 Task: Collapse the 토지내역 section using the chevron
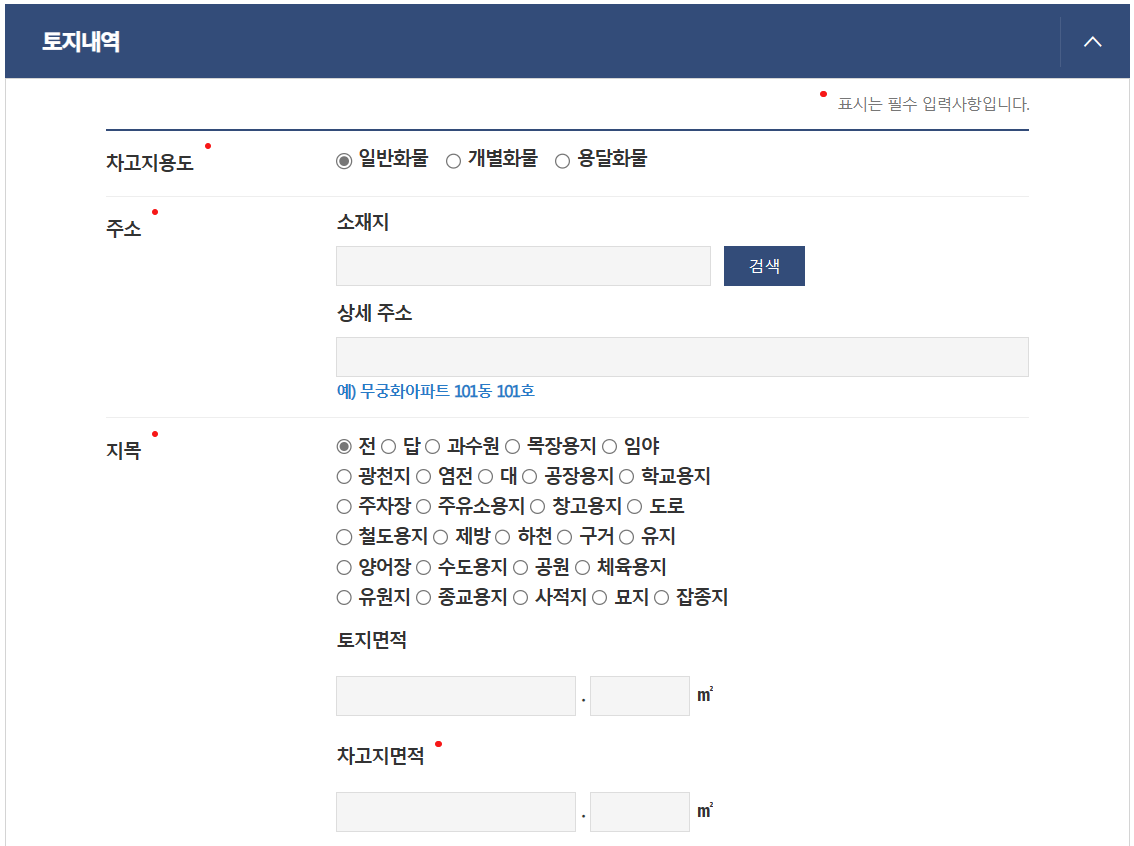pos(1092,42)
